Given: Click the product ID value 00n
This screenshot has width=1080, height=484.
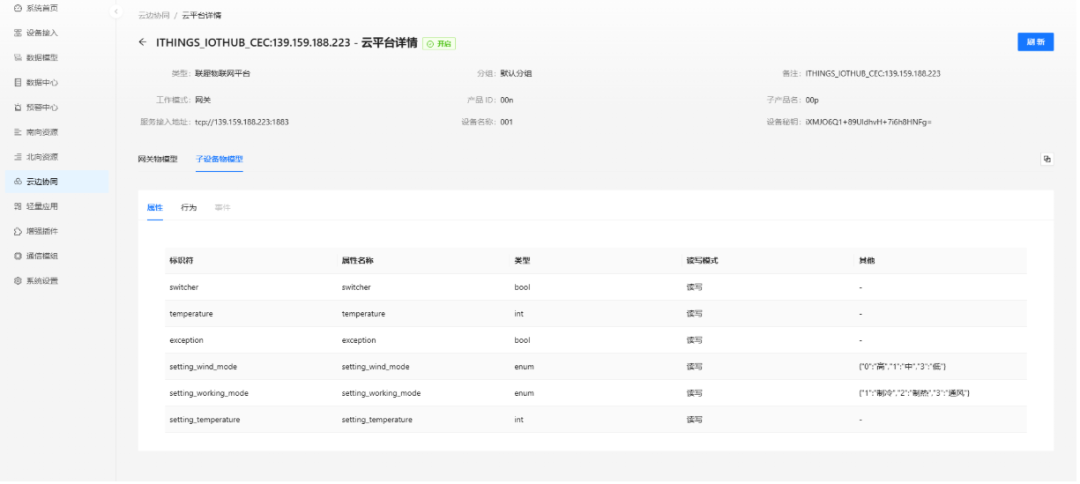Looking at the screenshot, I should (507, 100).
